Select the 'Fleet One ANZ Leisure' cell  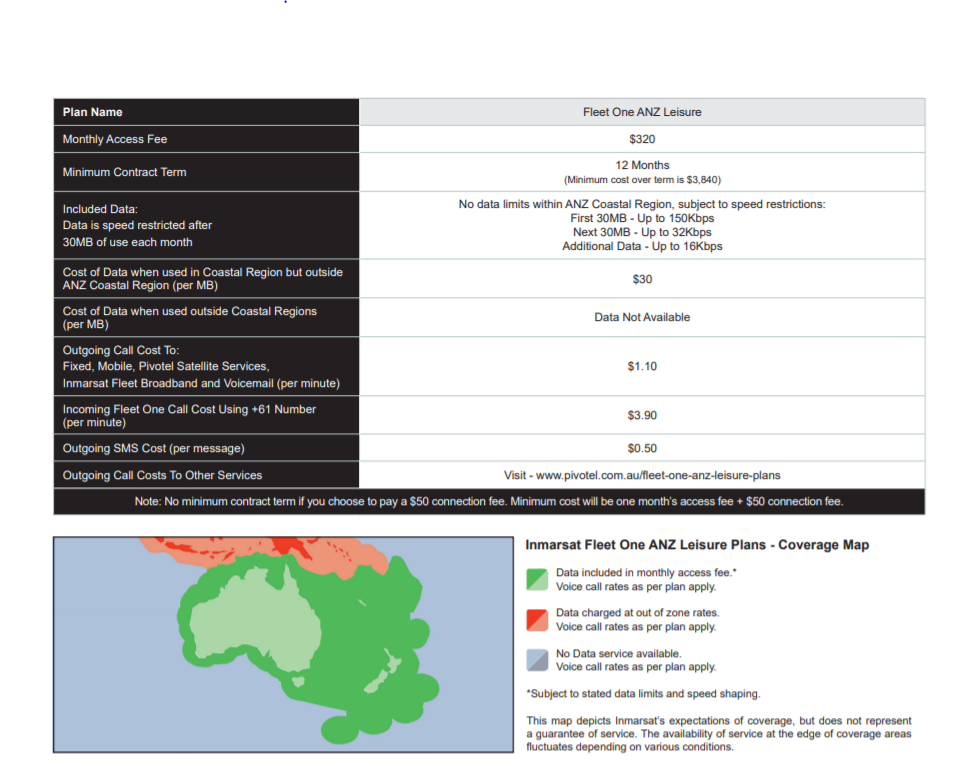642,112
